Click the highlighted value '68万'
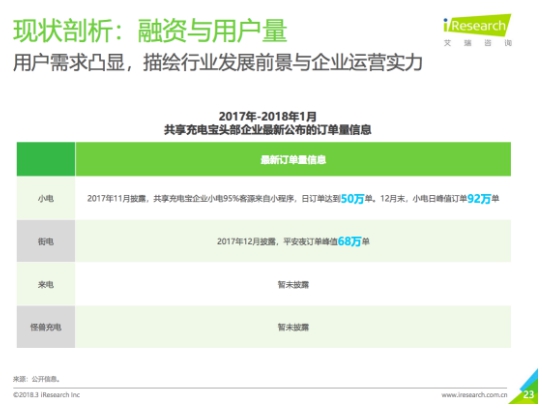The width and height of the screenshot is (542, 408). coord(349,241)
